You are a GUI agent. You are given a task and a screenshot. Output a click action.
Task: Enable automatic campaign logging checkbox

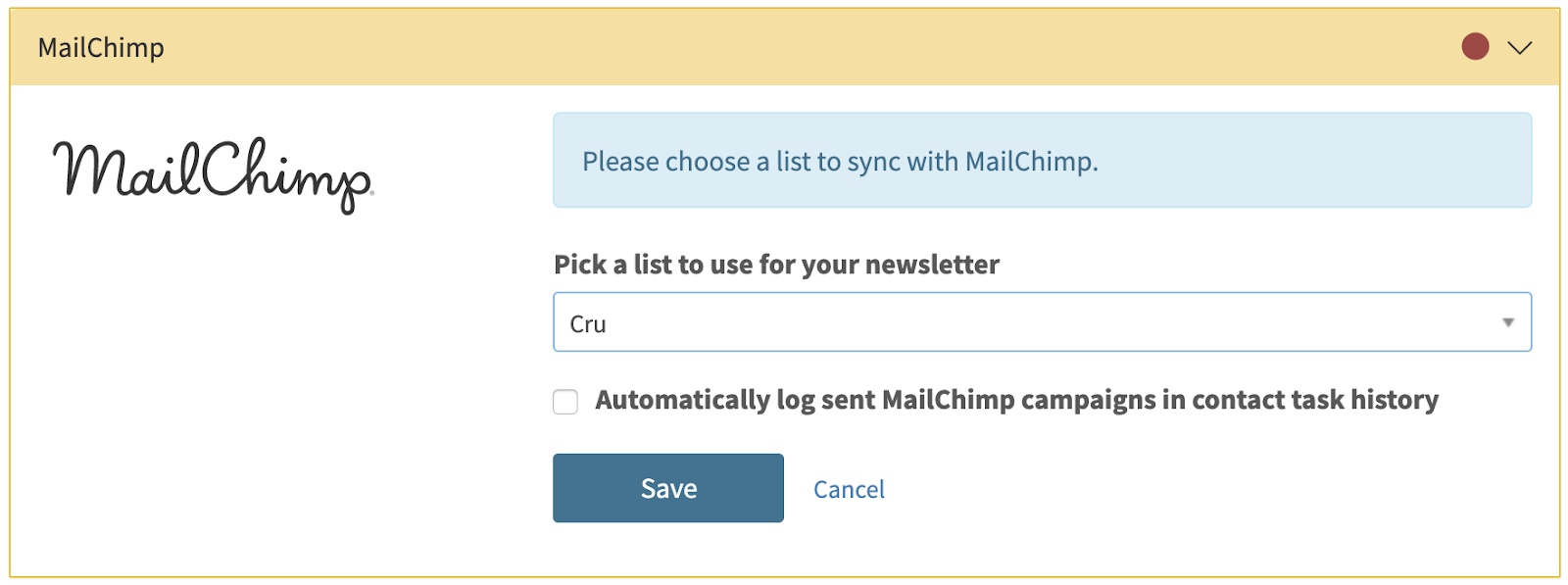565,402
